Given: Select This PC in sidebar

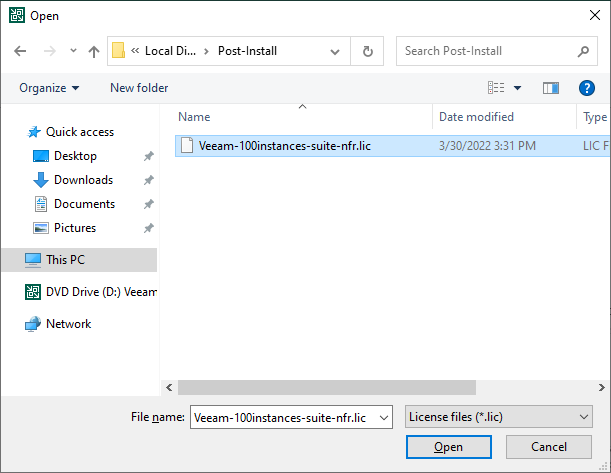Looking at the screenshot, I should click(79, 260).
